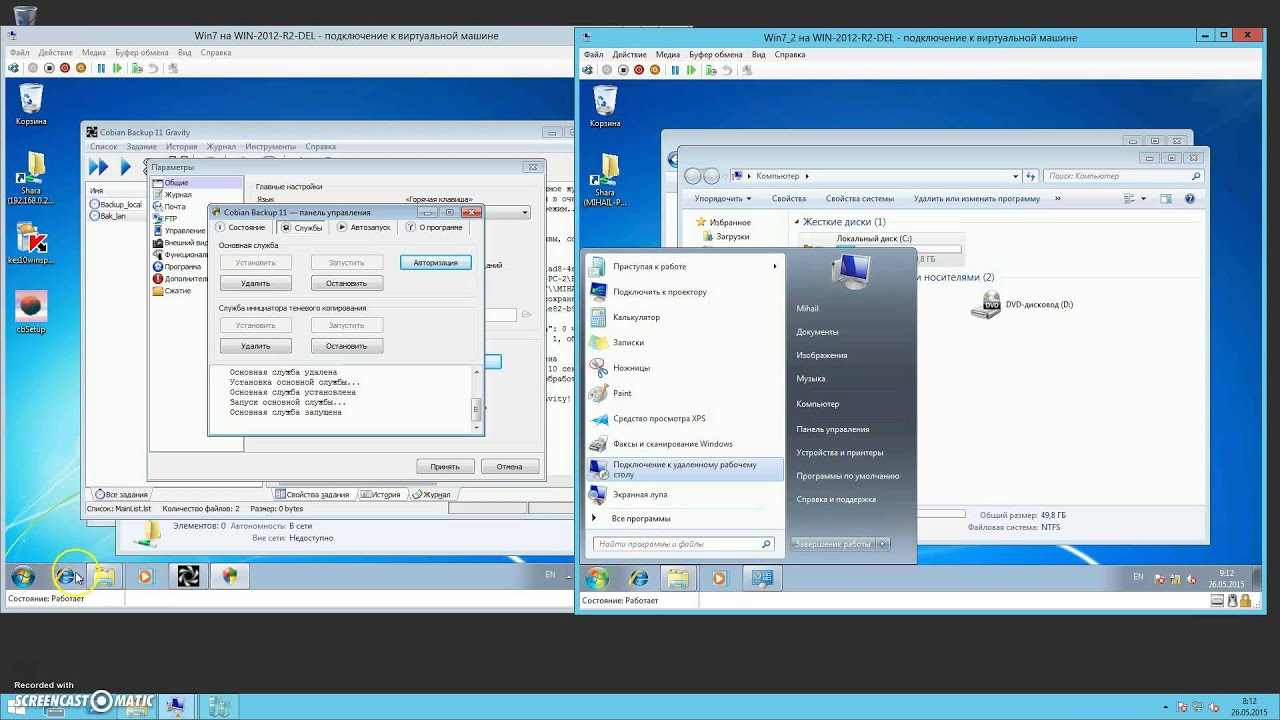
Task: Open Подключение к удаленному рабочему столу
Action: tap(685, 469)
